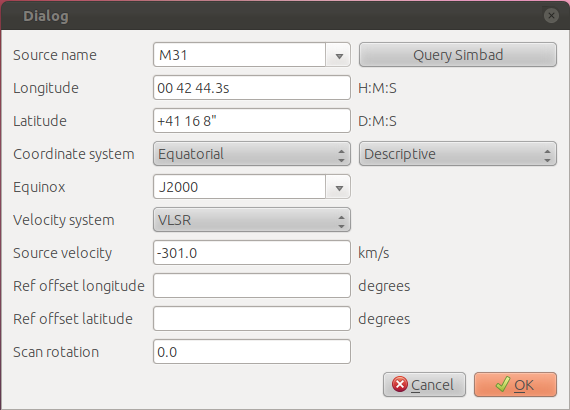Open the Source name dropdown arrow
The height and width of the screenshot is (410, 570).
click(x=339, y=55)
